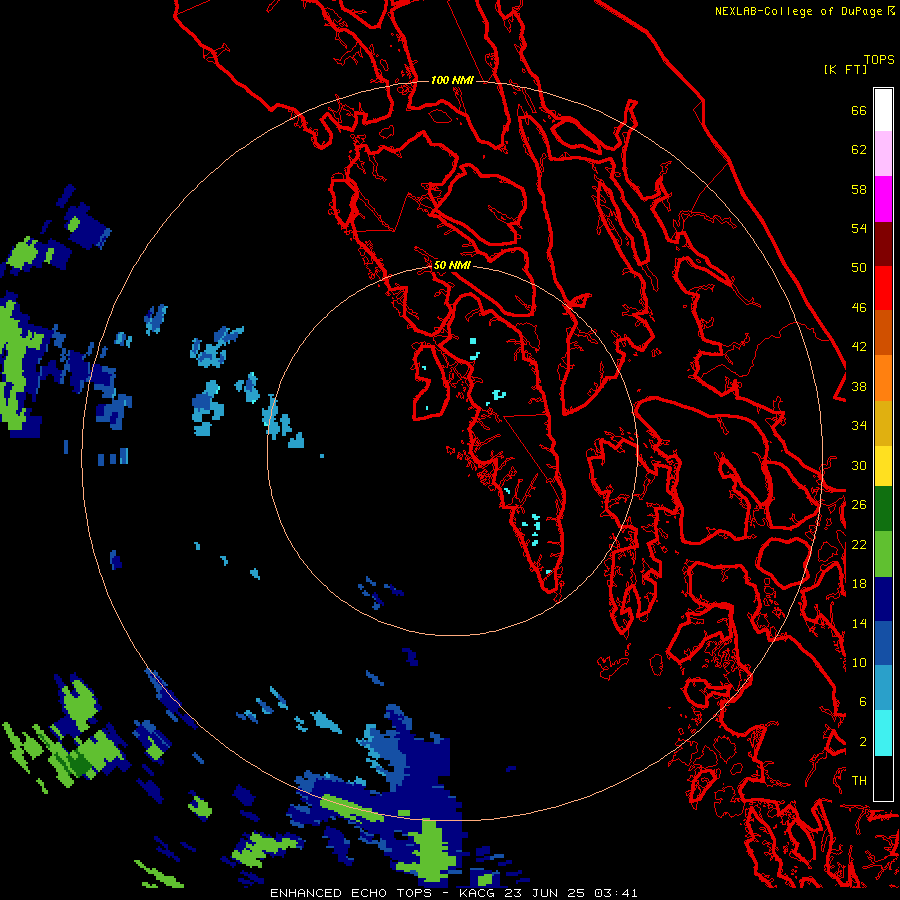Click the legend value '42'
900x900 pixels.
(859, 347)
